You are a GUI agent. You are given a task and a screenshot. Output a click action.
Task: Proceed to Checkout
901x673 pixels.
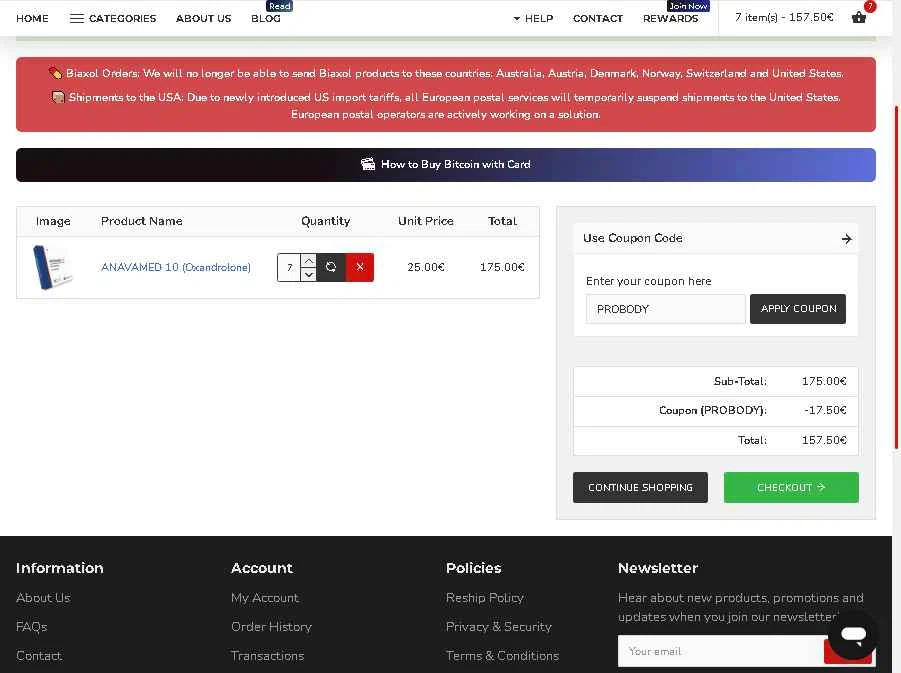[791, 487]
